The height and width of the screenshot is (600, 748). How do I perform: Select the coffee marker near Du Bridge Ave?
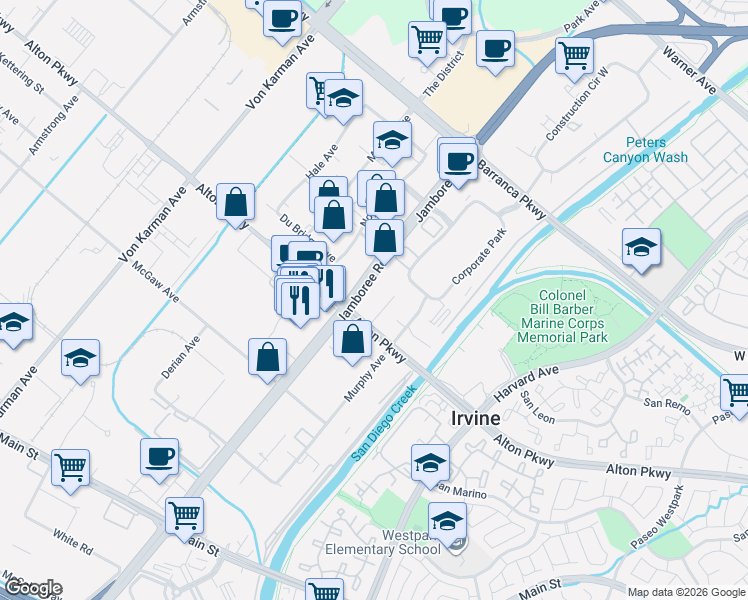[x=307, y=253]
